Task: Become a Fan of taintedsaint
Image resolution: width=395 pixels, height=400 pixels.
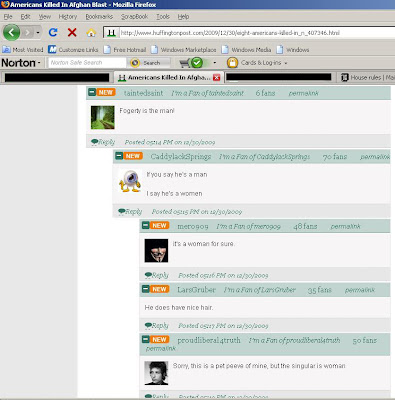Action: [x=207, y=93]
